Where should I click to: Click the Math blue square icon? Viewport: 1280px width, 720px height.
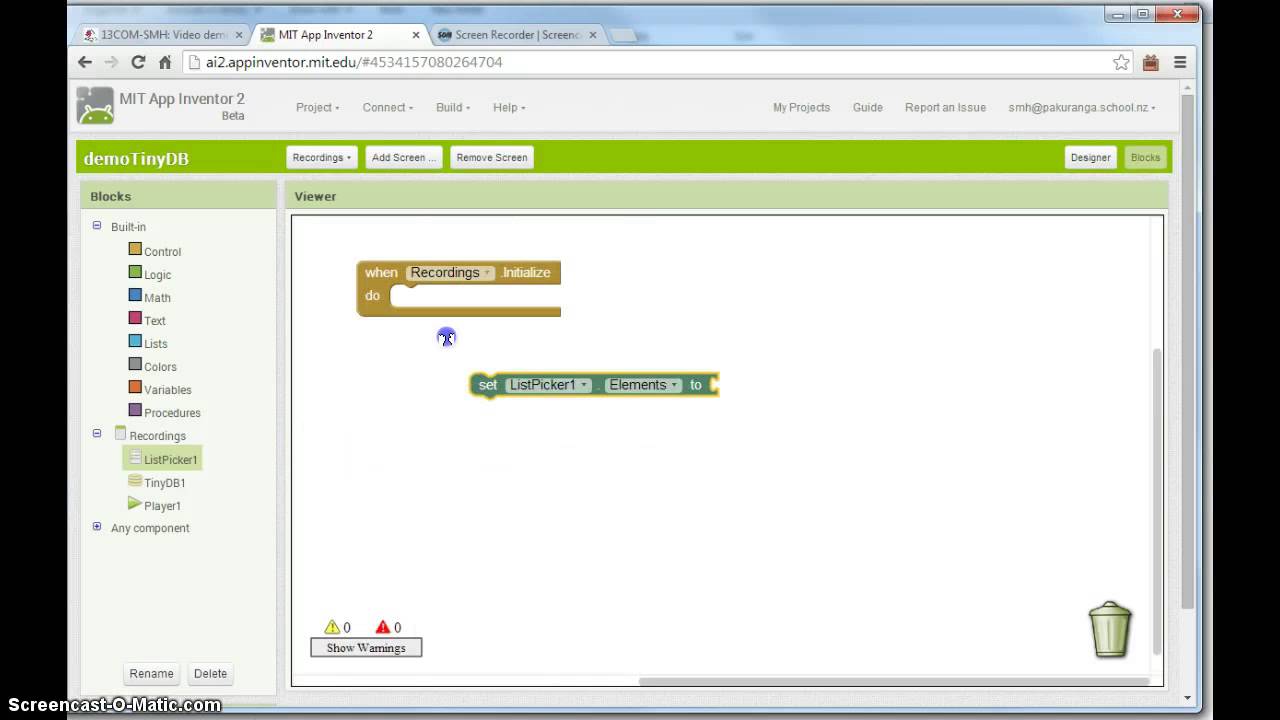point(135,295)
